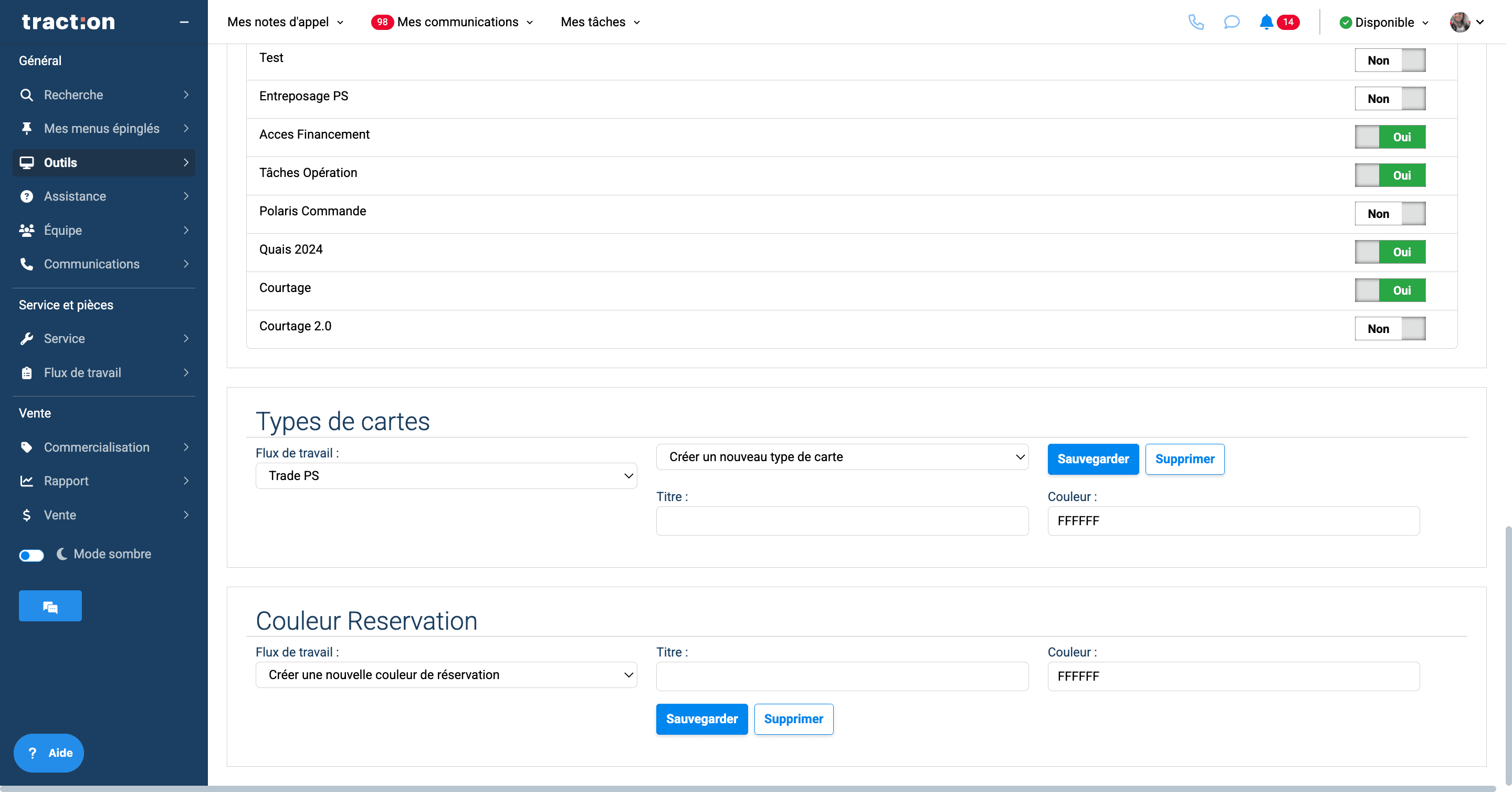
Task: Collapse the sidebar with the minus icon
Action: click(184, 22)
